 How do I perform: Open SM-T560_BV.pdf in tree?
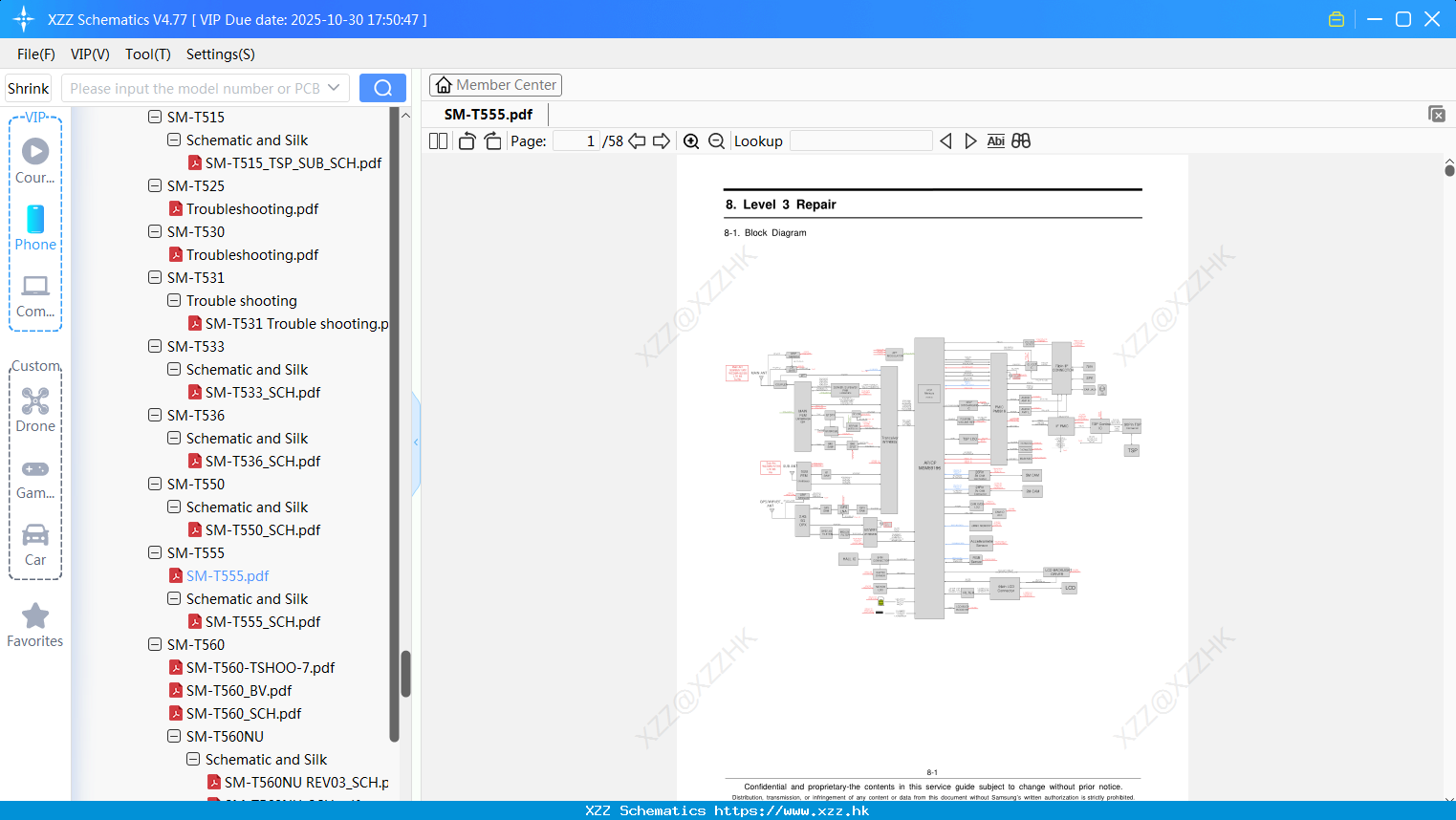[x=239, y=690]
